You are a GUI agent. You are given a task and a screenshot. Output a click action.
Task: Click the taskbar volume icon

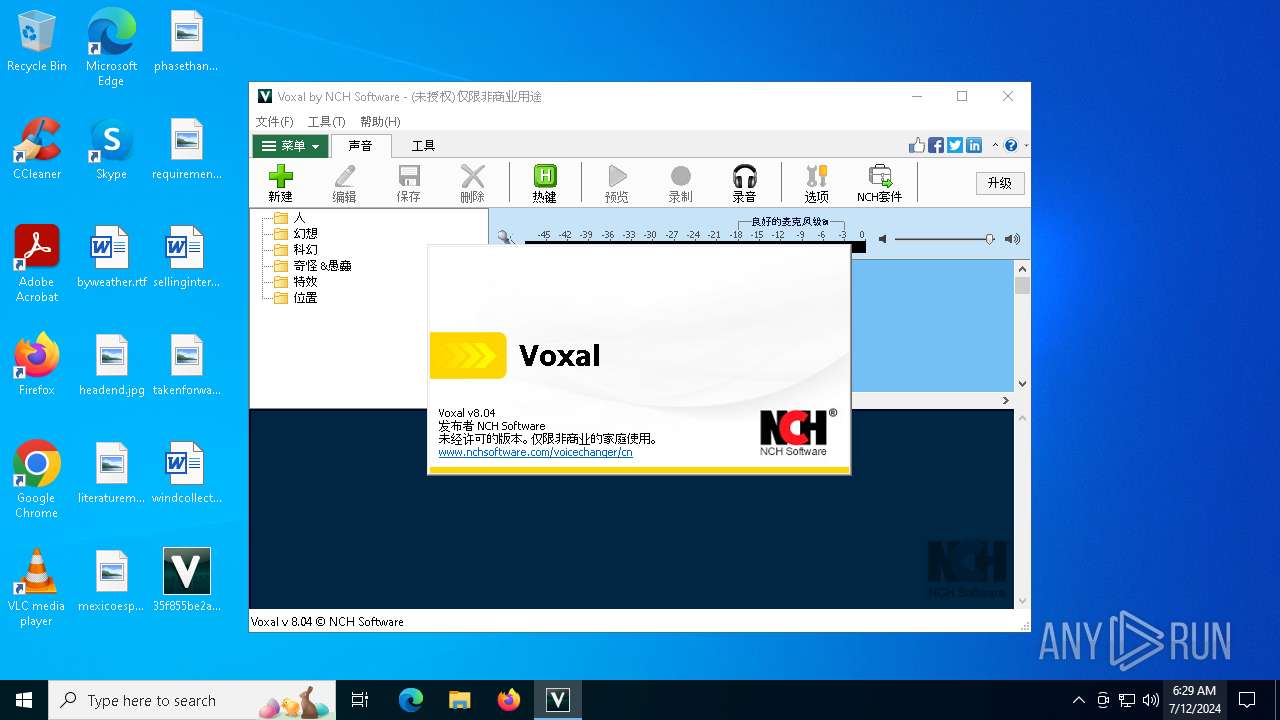pos(1151,700)
